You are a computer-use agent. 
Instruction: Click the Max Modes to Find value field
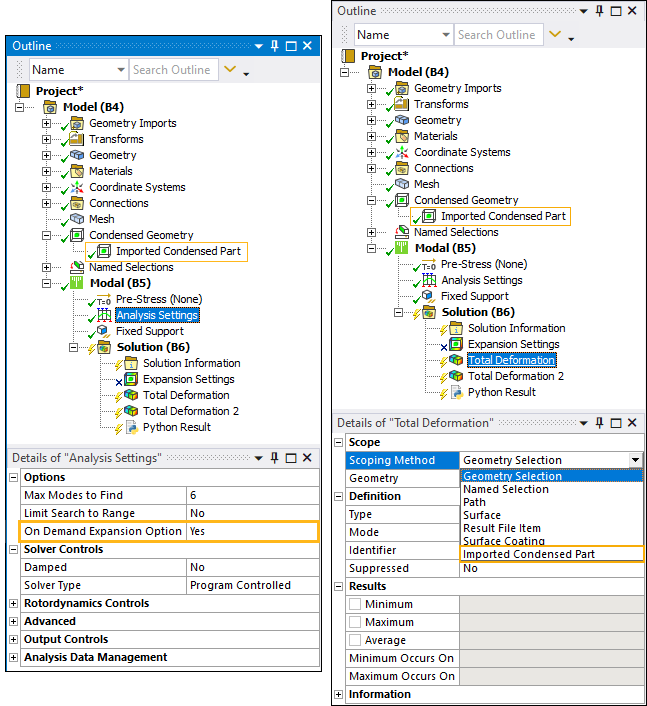(x=252, y=495)
